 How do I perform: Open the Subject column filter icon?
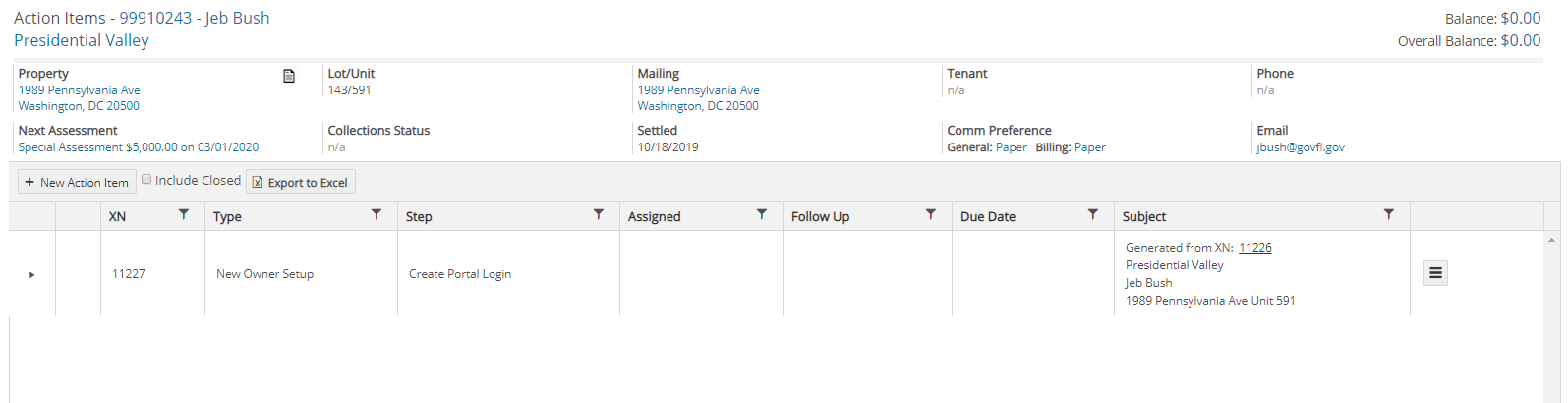pyautogui.click(x=1389, y=214)
